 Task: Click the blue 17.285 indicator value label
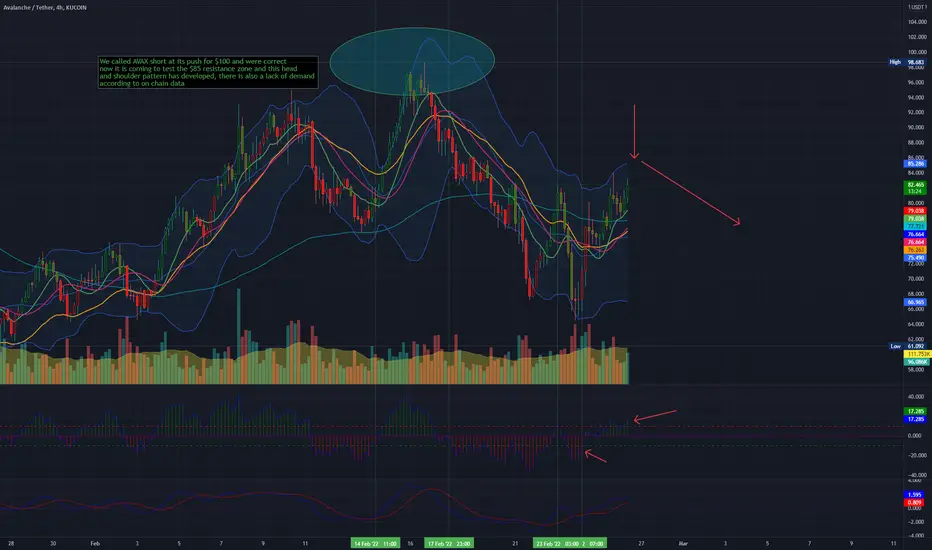pos(915,419)
